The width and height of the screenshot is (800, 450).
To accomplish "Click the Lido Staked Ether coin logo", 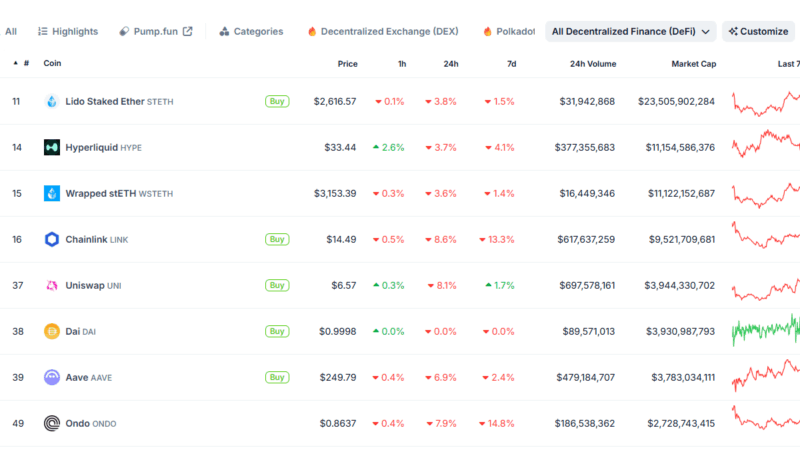I will click(52, 102).
